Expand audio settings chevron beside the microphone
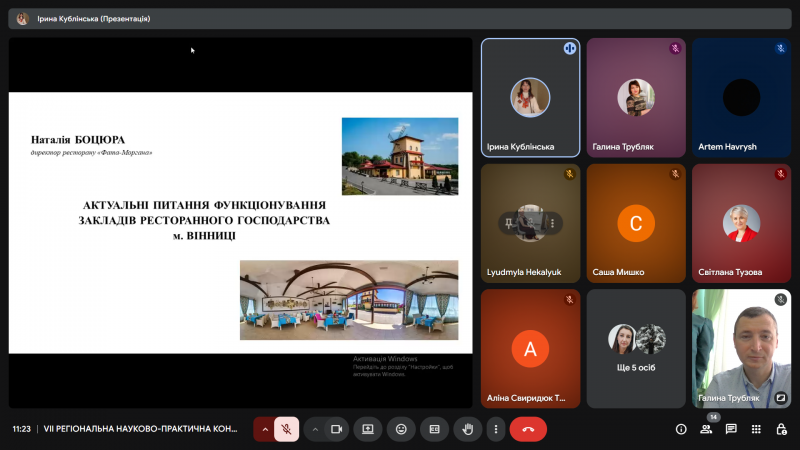This screenshot has width=800, height=450. coord(265,429)
